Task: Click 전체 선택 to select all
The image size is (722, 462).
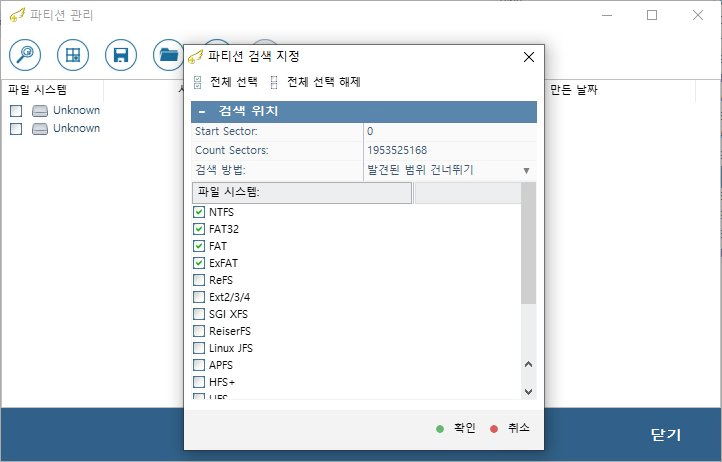Action: click(233, 82)
